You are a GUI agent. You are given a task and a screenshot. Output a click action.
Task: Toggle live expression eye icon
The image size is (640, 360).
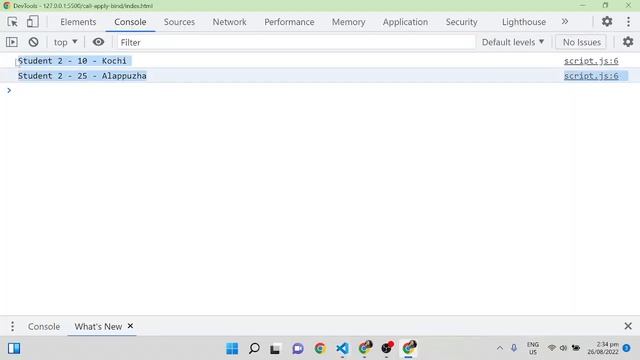point(98,42)
